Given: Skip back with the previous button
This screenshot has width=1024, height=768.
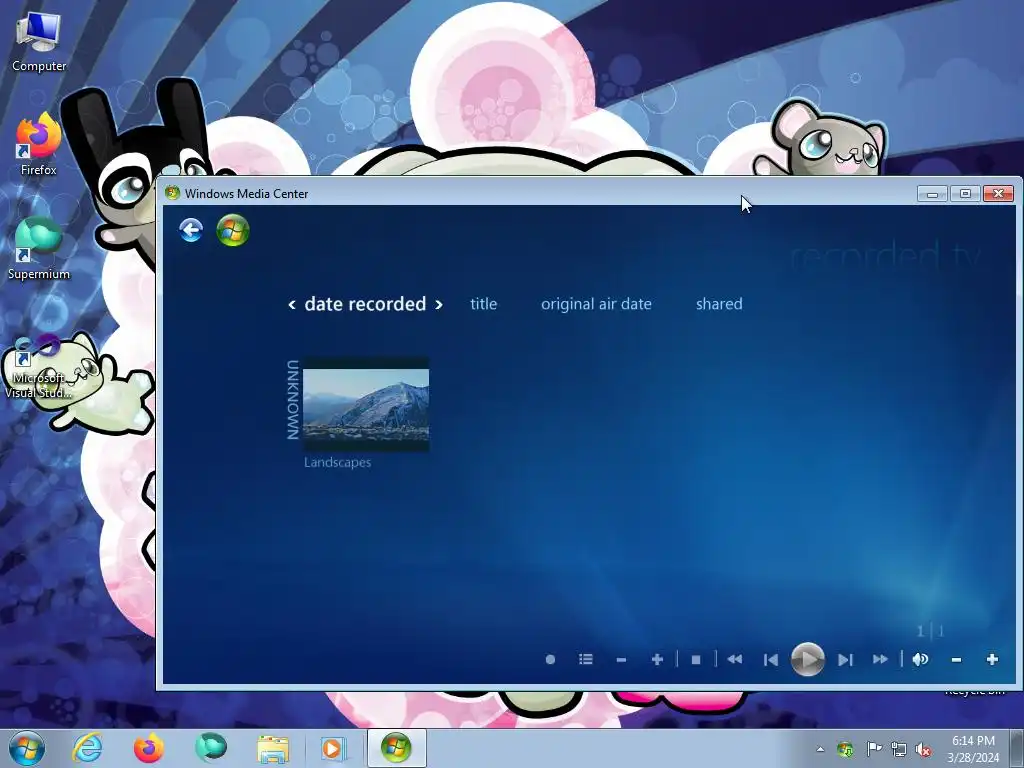Looking at the screenshot, I should pos(771,660).
